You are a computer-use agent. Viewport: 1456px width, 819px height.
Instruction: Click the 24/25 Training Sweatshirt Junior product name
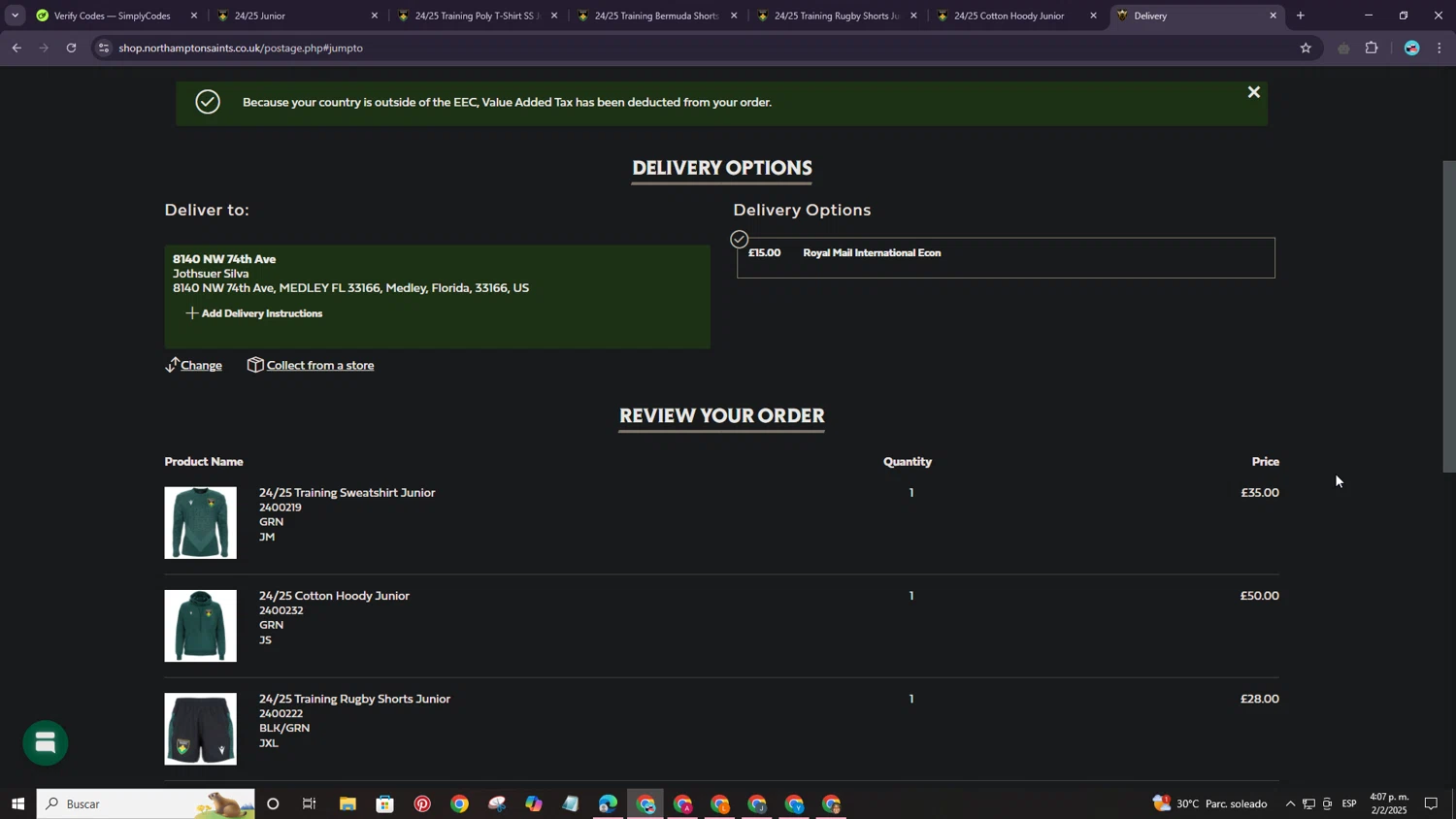pos(347,493)
